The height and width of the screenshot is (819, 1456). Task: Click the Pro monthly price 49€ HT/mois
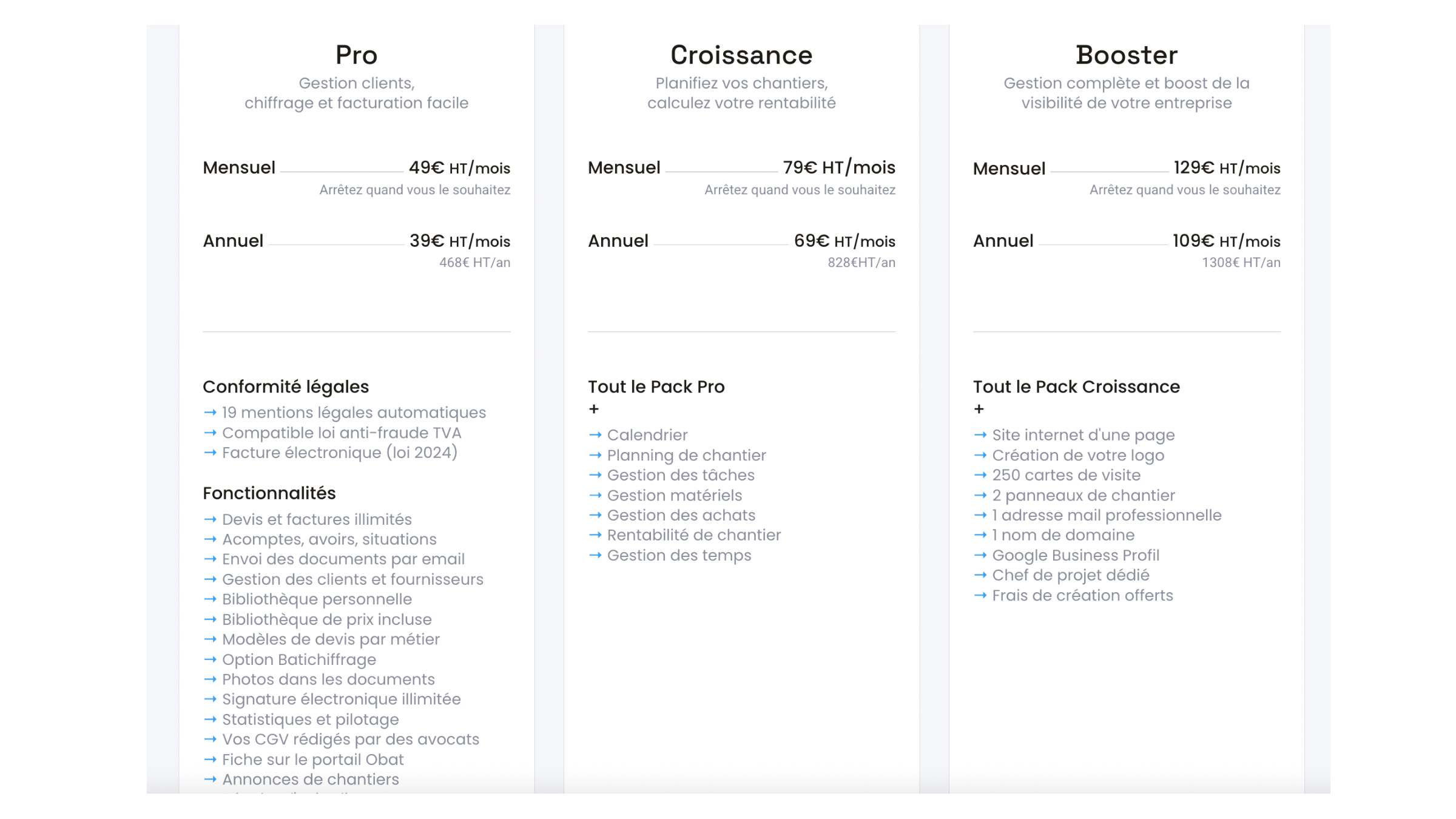(x=459, y=167)
